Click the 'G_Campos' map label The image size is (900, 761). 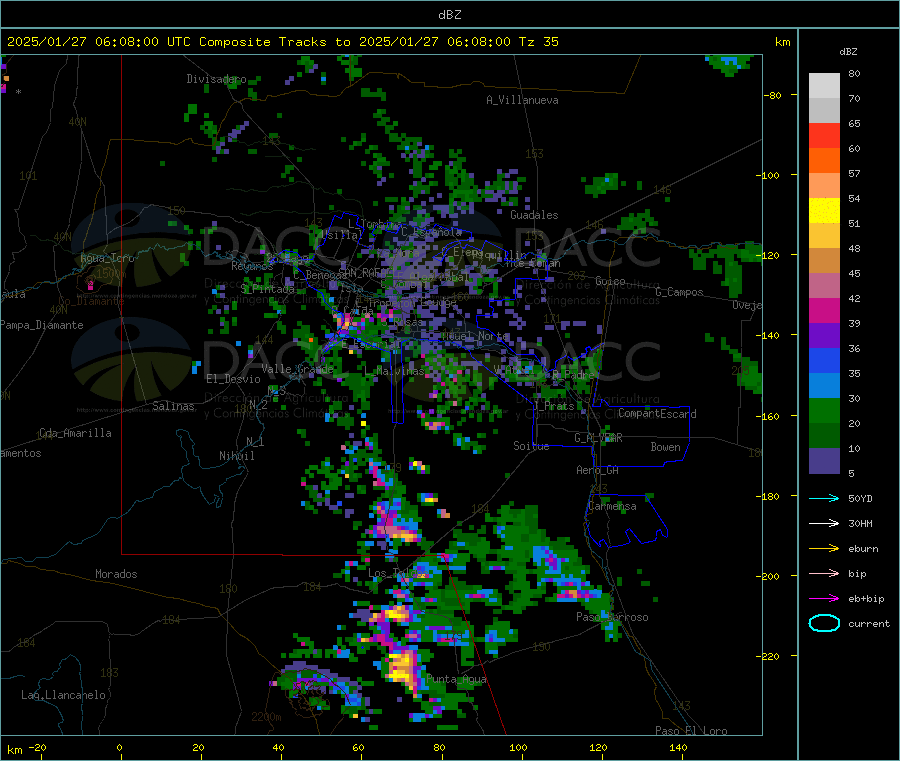pyautogui.click(x=679, y=292)
